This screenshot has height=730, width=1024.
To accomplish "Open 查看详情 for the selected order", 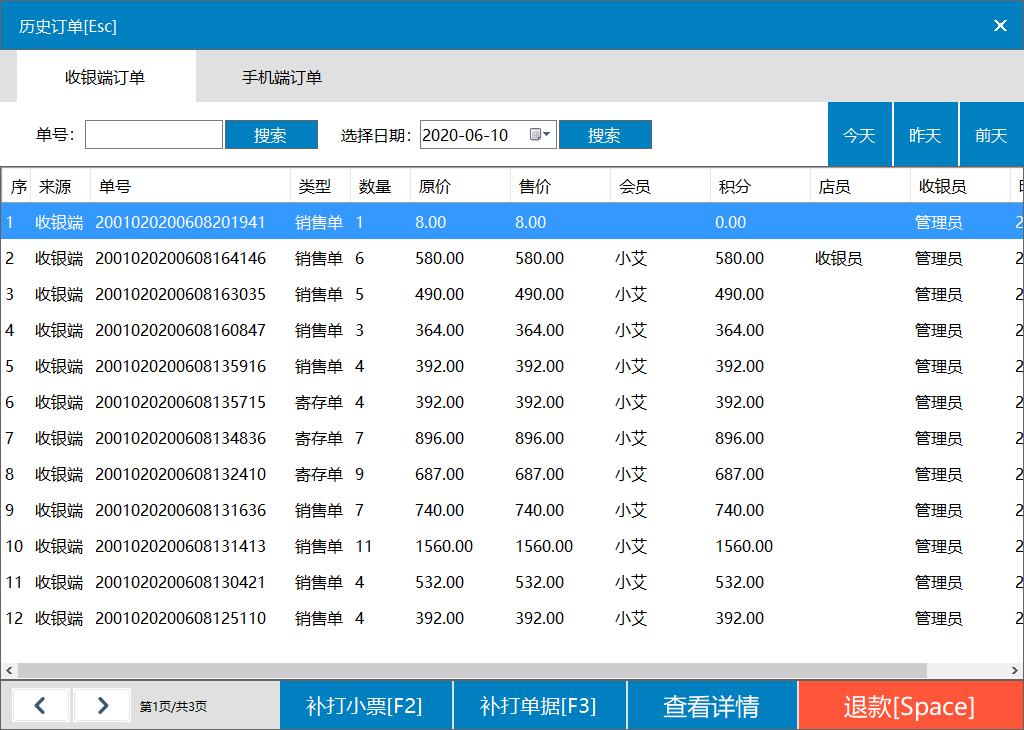I will pos(711,706).
